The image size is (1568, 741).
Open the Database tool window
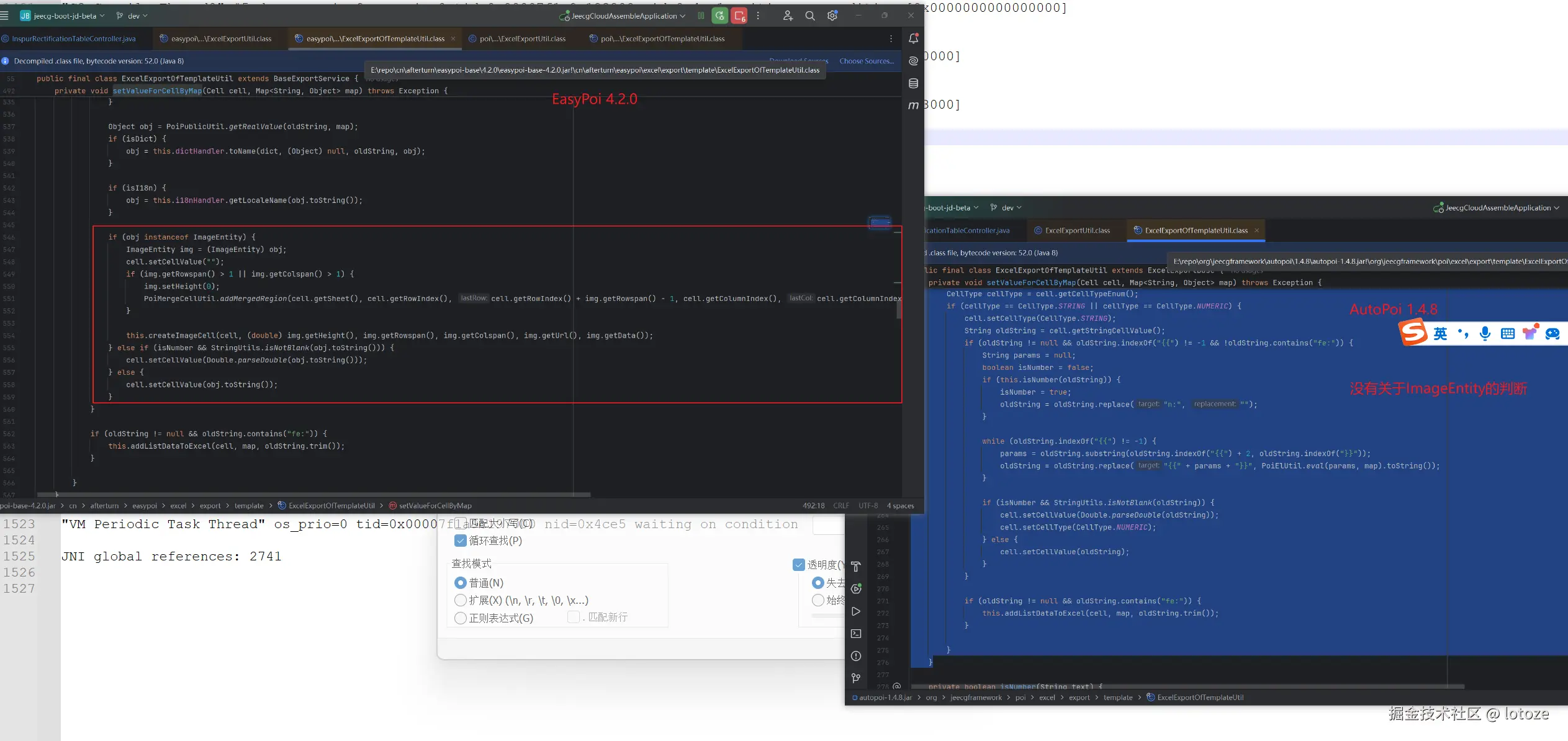(x=913, y=83)
